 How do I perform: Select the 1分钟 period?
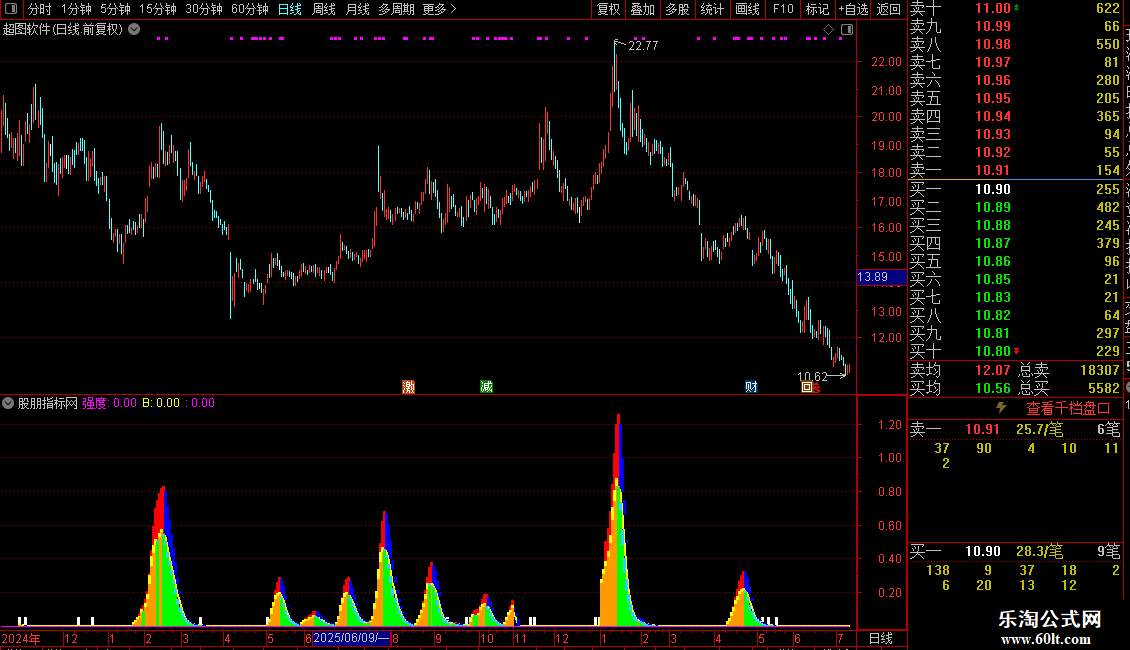(x=76, y=9)
